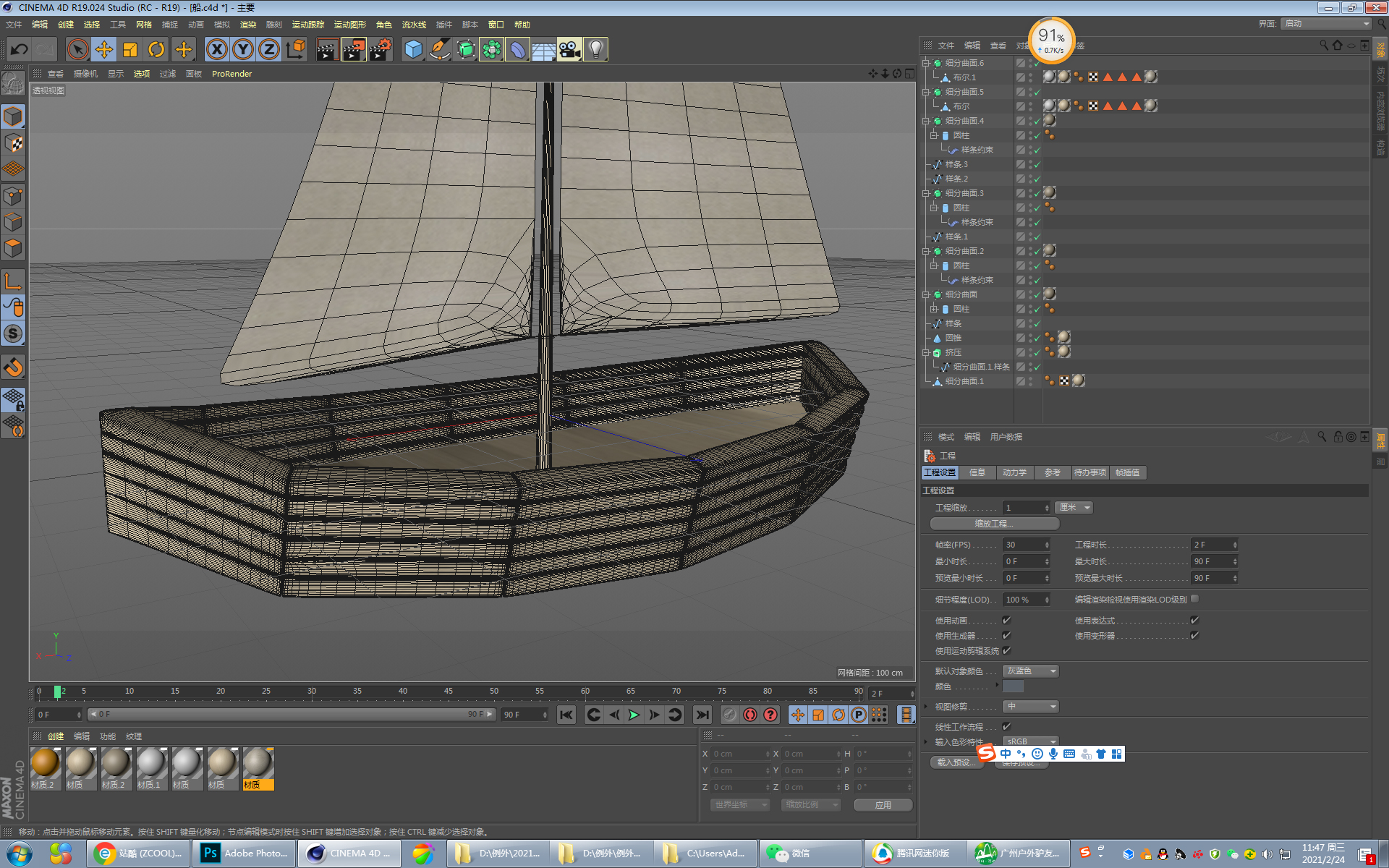1389x868 pixels.
Task: Click the 应用 button
Action: coord(883,805)
